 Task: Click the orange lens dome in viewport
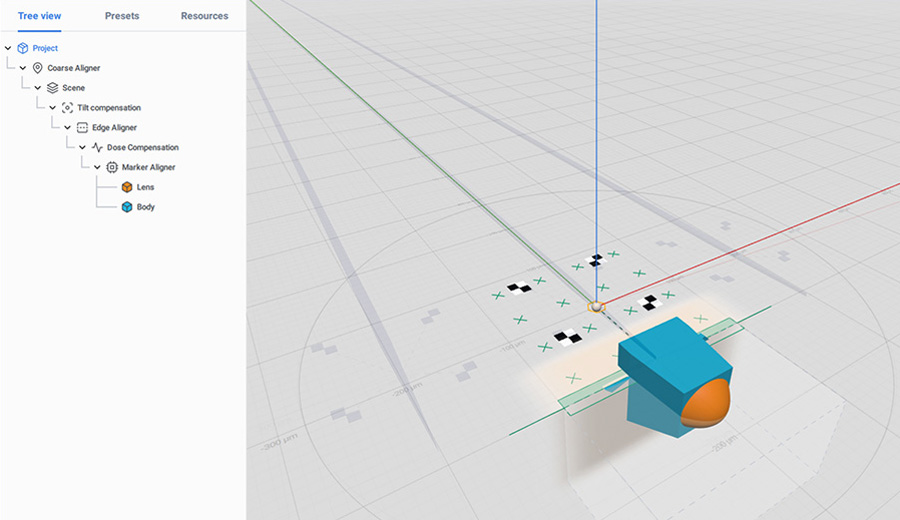pyautogui.click(x=709, y=405)
